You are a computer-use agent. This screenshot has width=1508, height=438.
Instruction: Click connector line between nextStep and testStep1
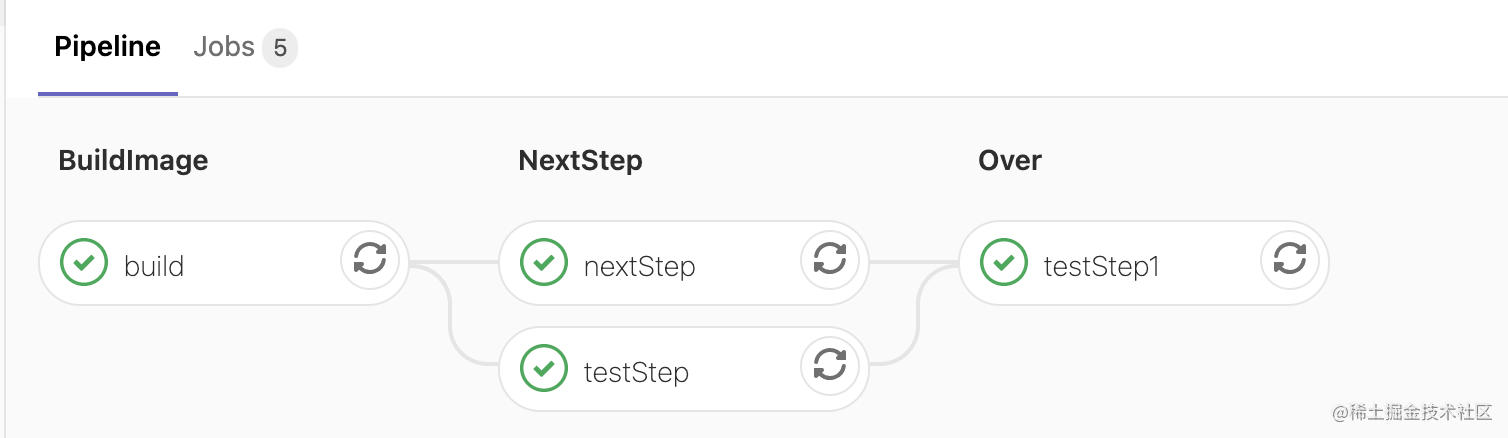tap(912, 263)
